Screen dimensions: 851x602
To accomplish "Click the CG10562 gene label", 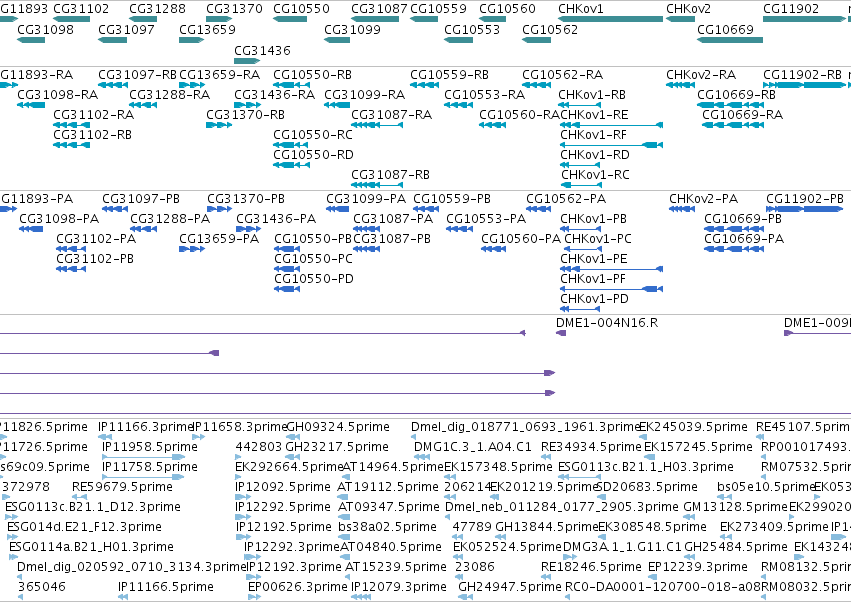I will [550, 29].
